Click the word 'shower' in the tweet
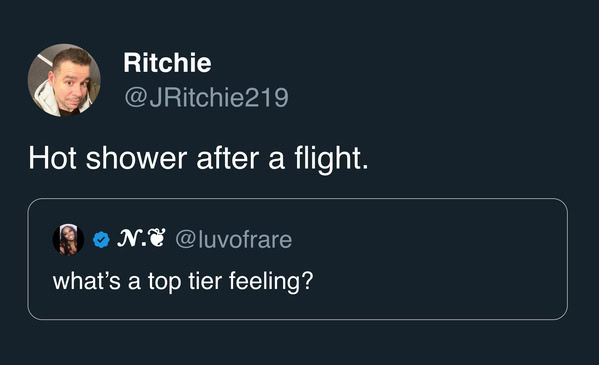The width and height of the screenshot is (599, 365). tap(136, 158)
